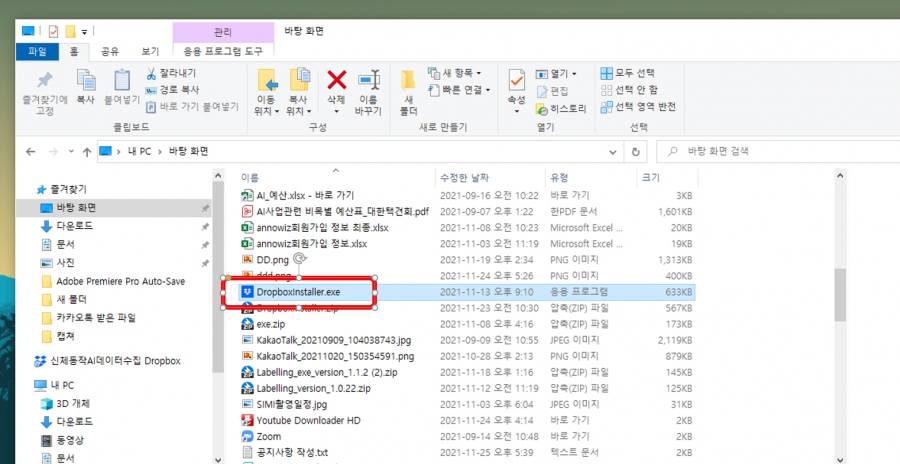900x464 pixels.
Task: Select DropboxInstaller.exe in the file list
Action: (298, 292)
